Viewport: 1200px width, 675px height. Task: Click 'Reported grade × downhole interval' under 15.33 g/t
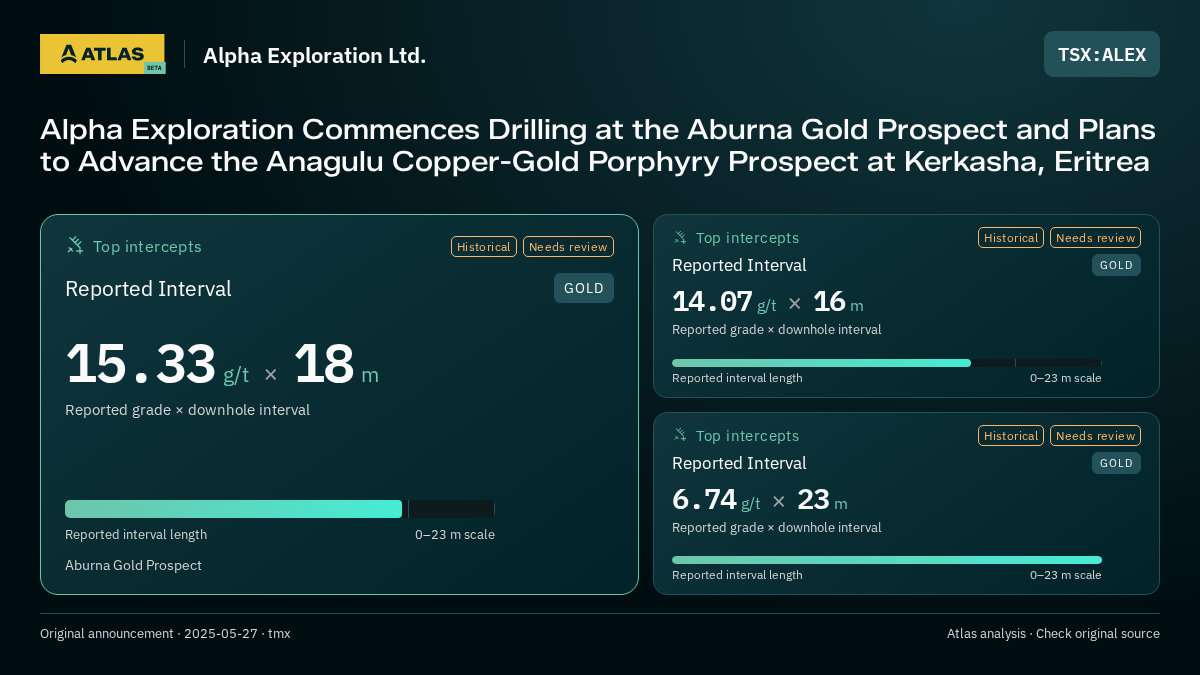tap(187, 410)
